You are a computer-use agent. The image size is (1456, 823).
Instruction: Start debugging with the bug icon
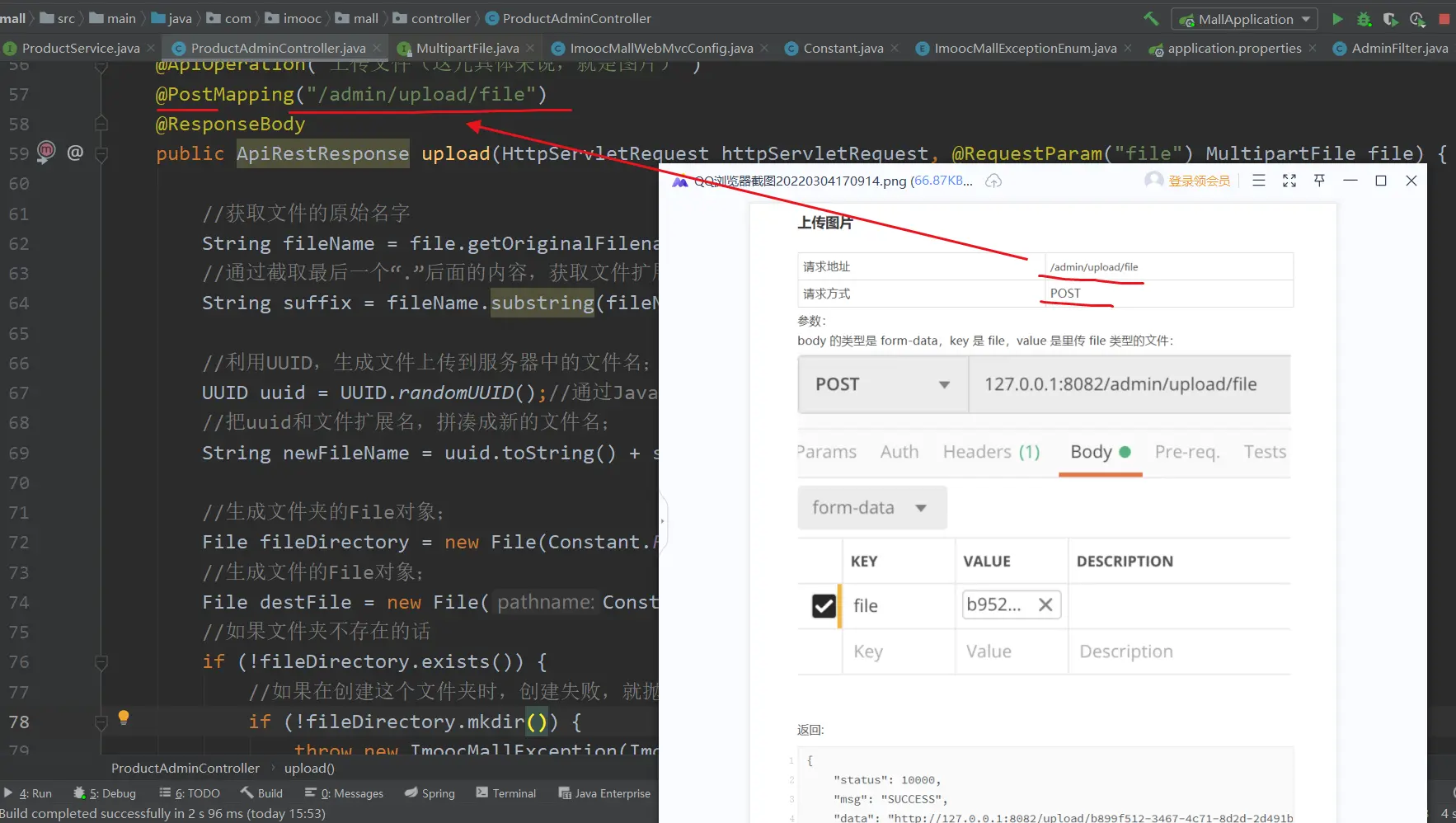(1364, 18)
